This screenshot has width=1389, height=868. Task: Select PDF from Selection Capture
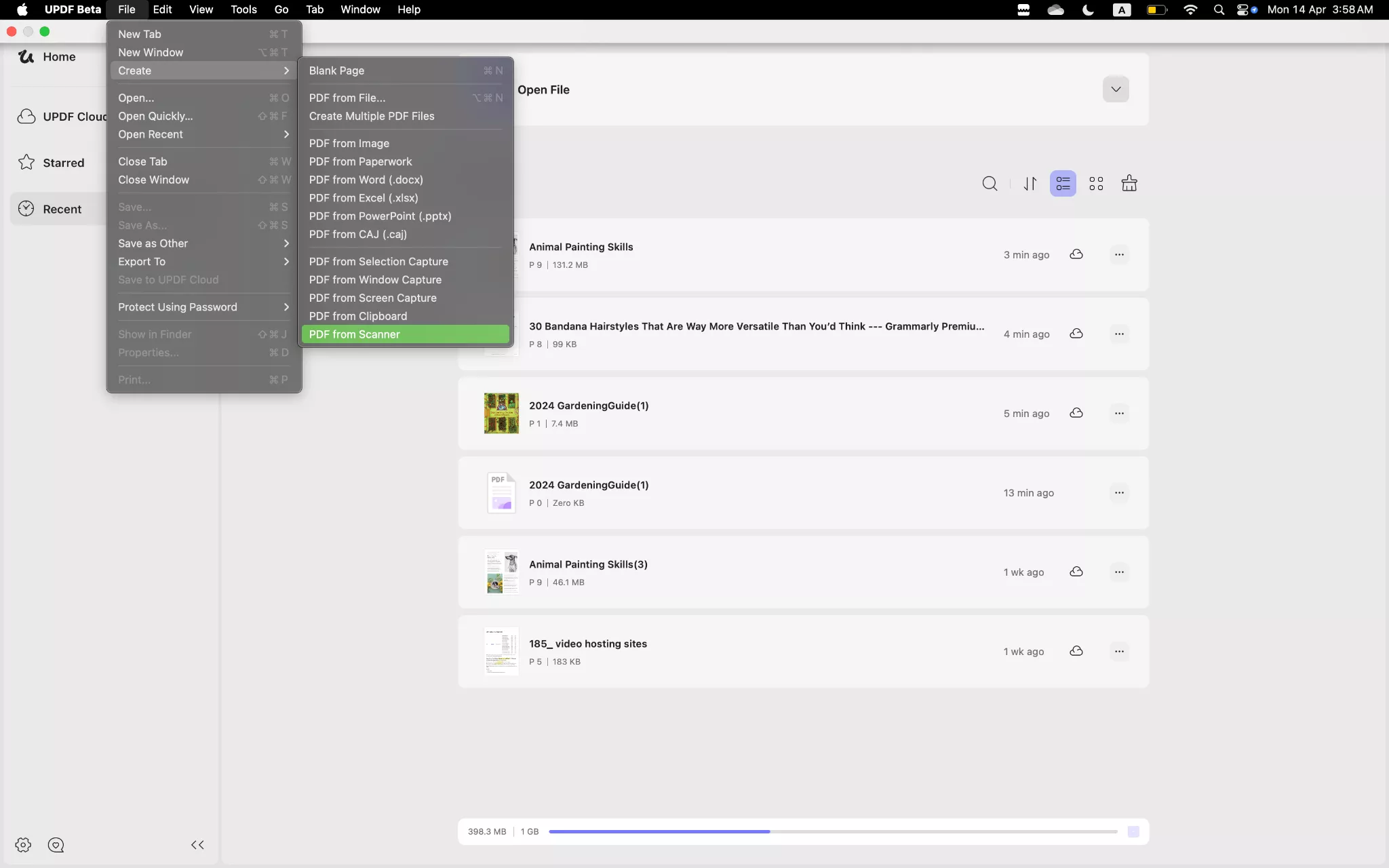coord(405,262)
